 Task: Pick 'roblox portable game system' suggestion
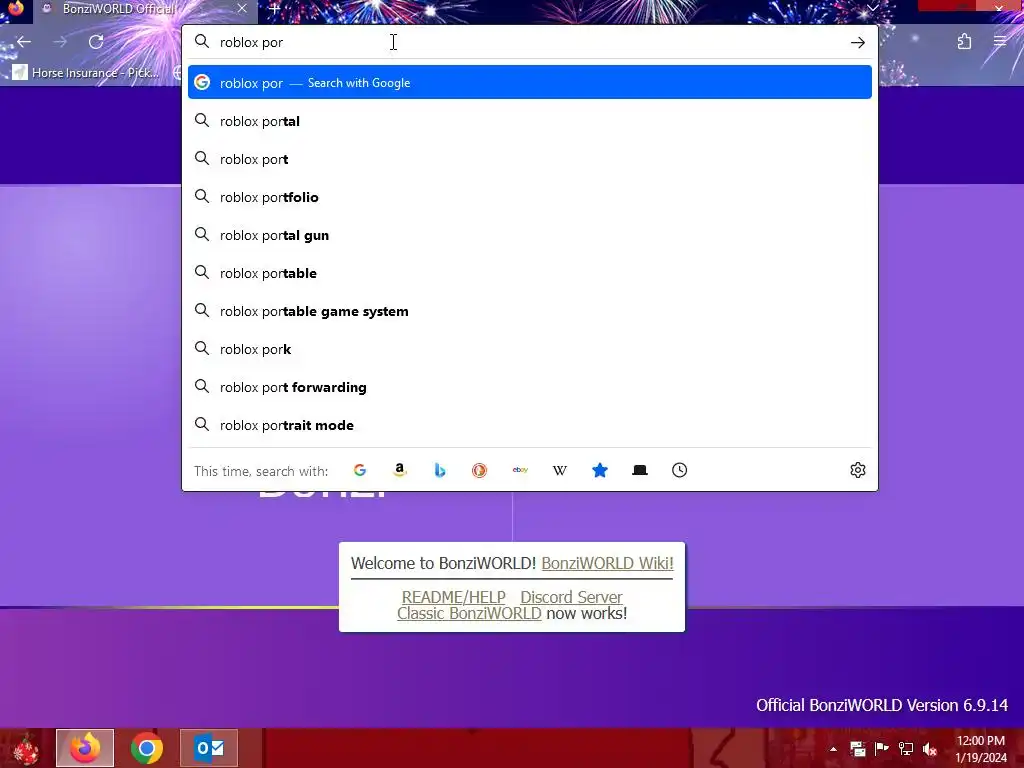point(530,311)
